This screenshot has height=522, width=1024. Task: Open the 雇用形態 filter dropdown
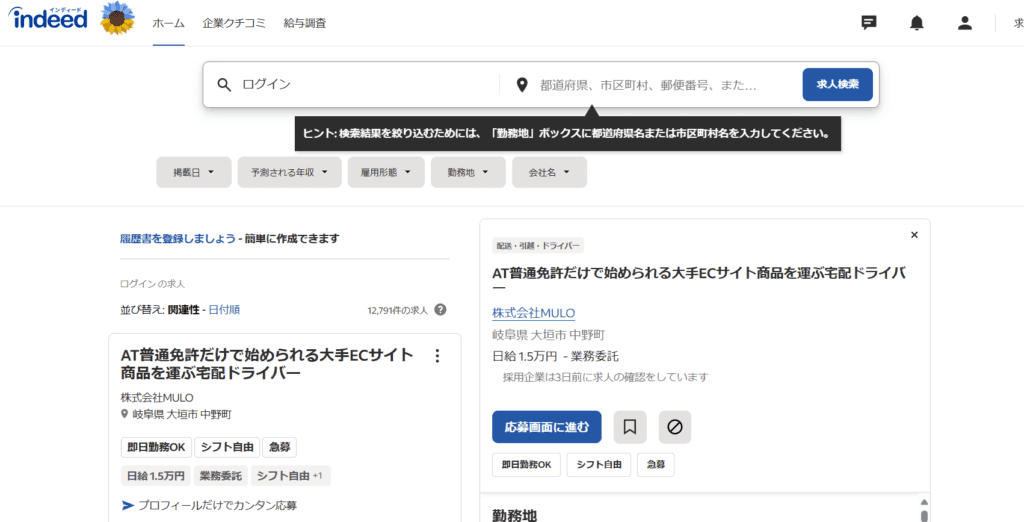pos(386,172)
